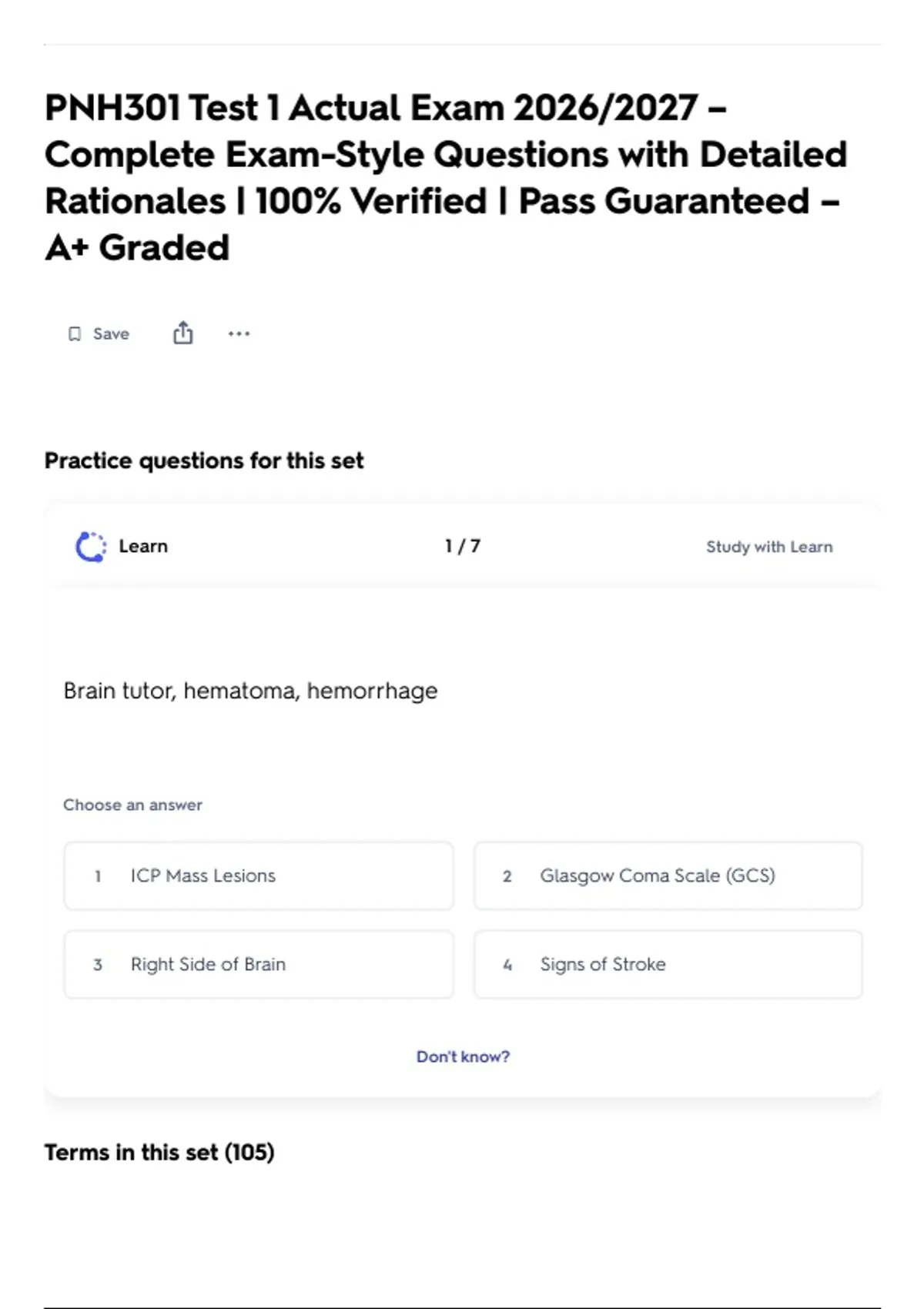The width and height of the screenshot is (924, 1309).
Task: Choose answer ICP Mass Lesions
Action: click(x=259, y=875)
